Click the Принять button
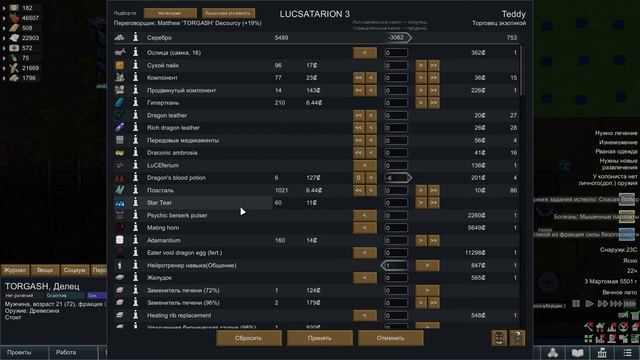The width and height of the screenshot is (640, 360). click(320, 338)
